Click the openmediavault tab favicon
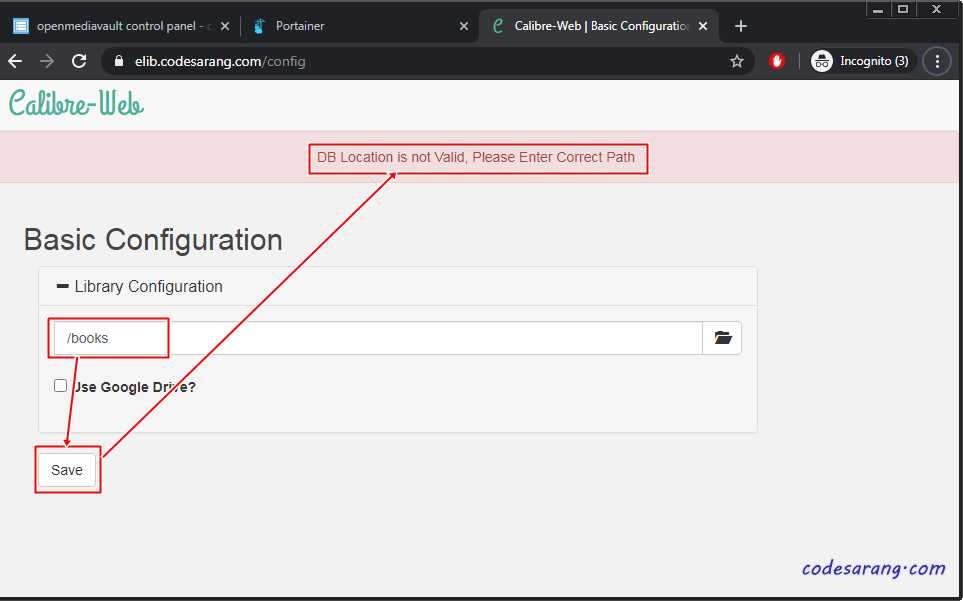This screenshot has height=601, width=963. point(21,26)
